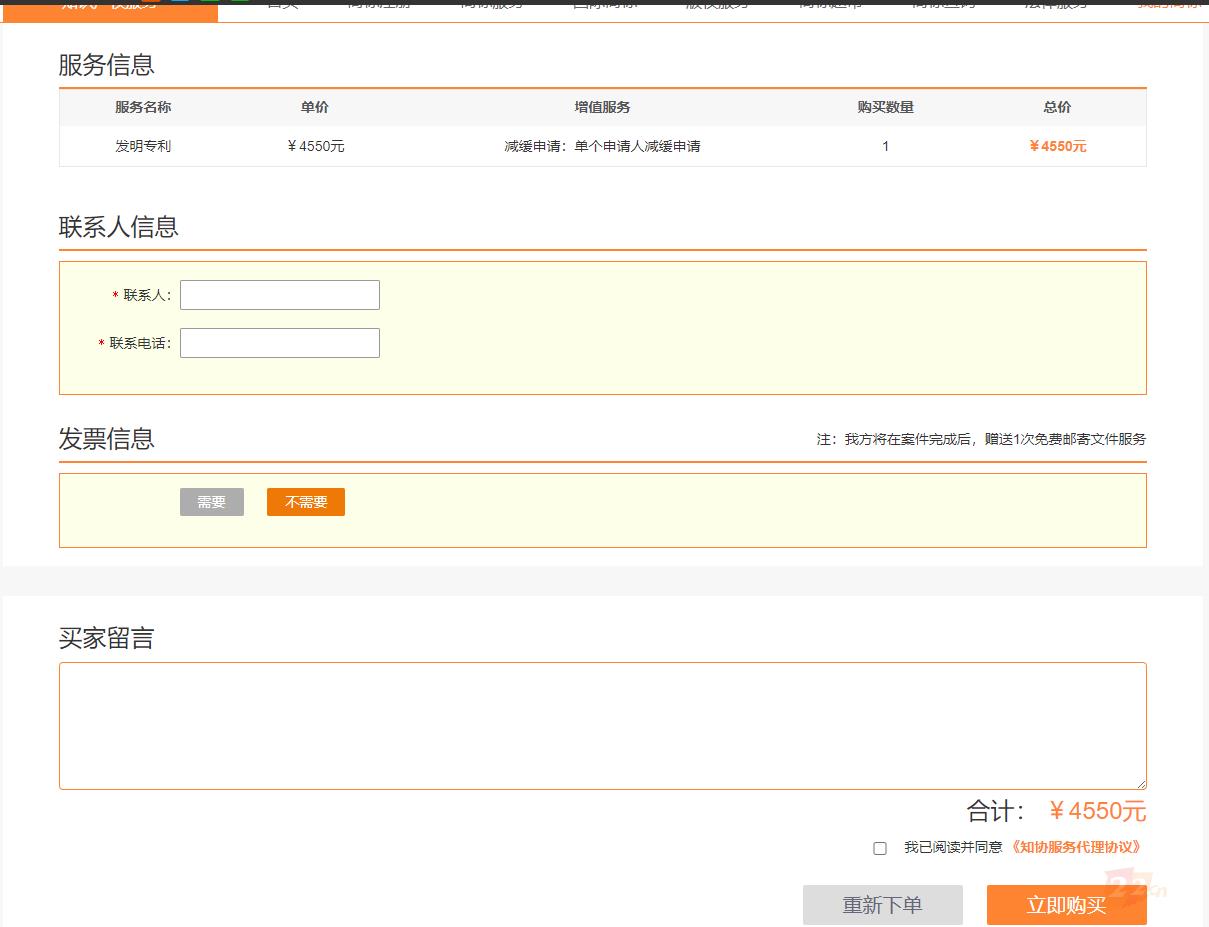The image size is (1209, 927).
Task: Tick the 我已阅读并同意 agreement checkbox
Action: point(880,848)
